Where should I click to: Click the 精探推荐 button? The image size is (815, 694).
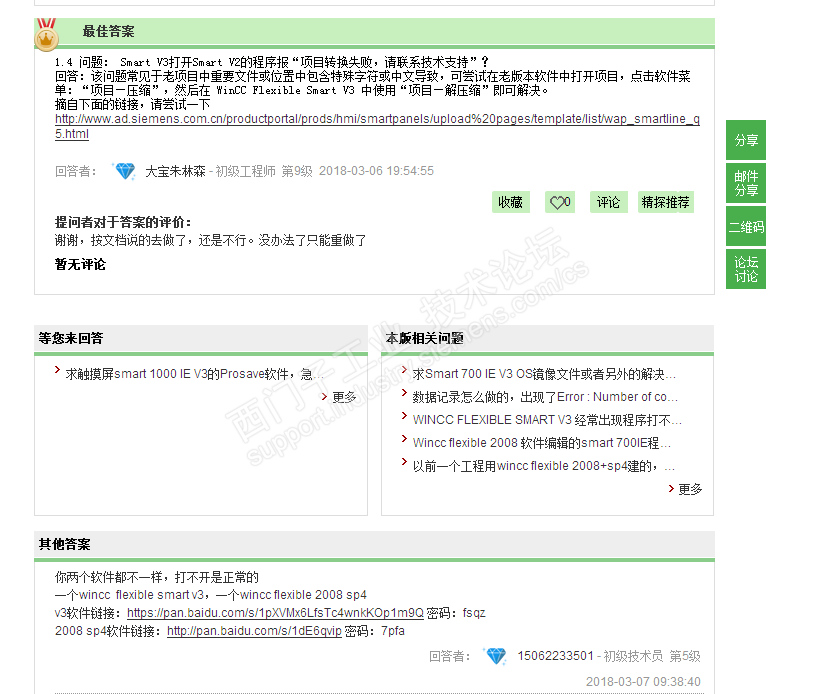pyautogui.click(x=666, y=202)
